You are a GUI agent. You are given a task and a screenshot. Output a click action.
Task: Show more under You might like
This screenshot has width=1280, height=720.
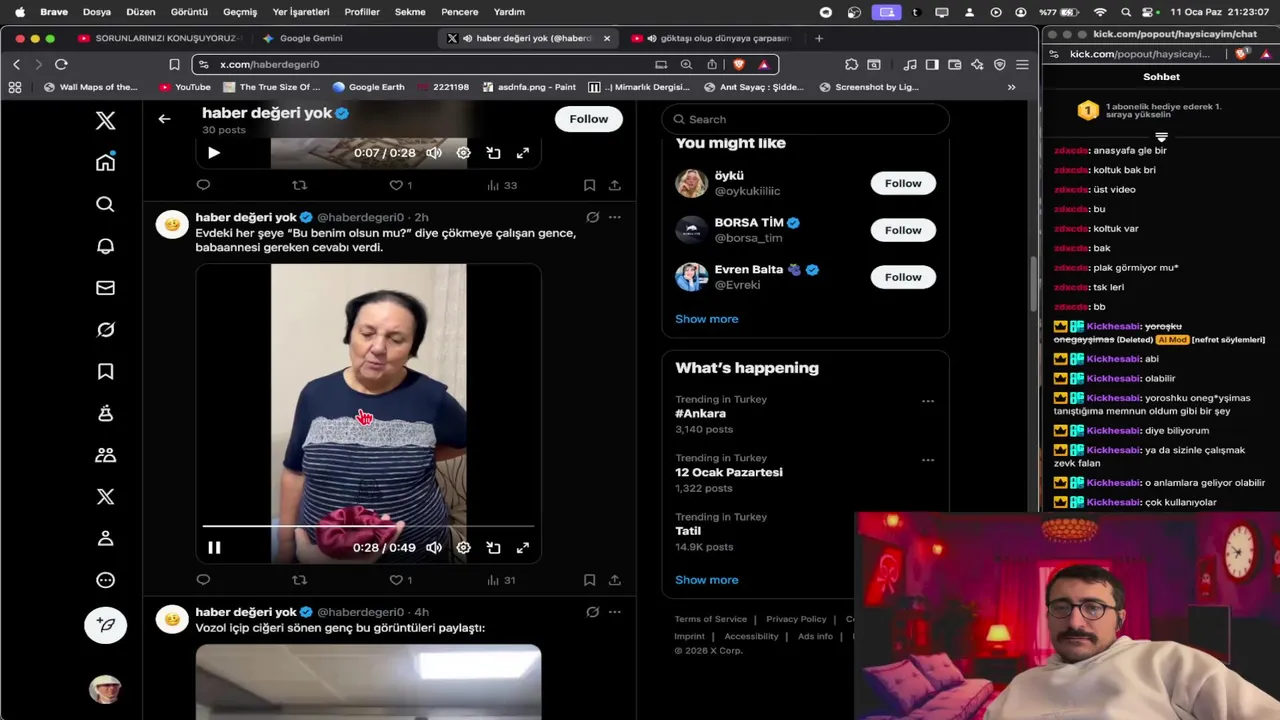[706, 319]
